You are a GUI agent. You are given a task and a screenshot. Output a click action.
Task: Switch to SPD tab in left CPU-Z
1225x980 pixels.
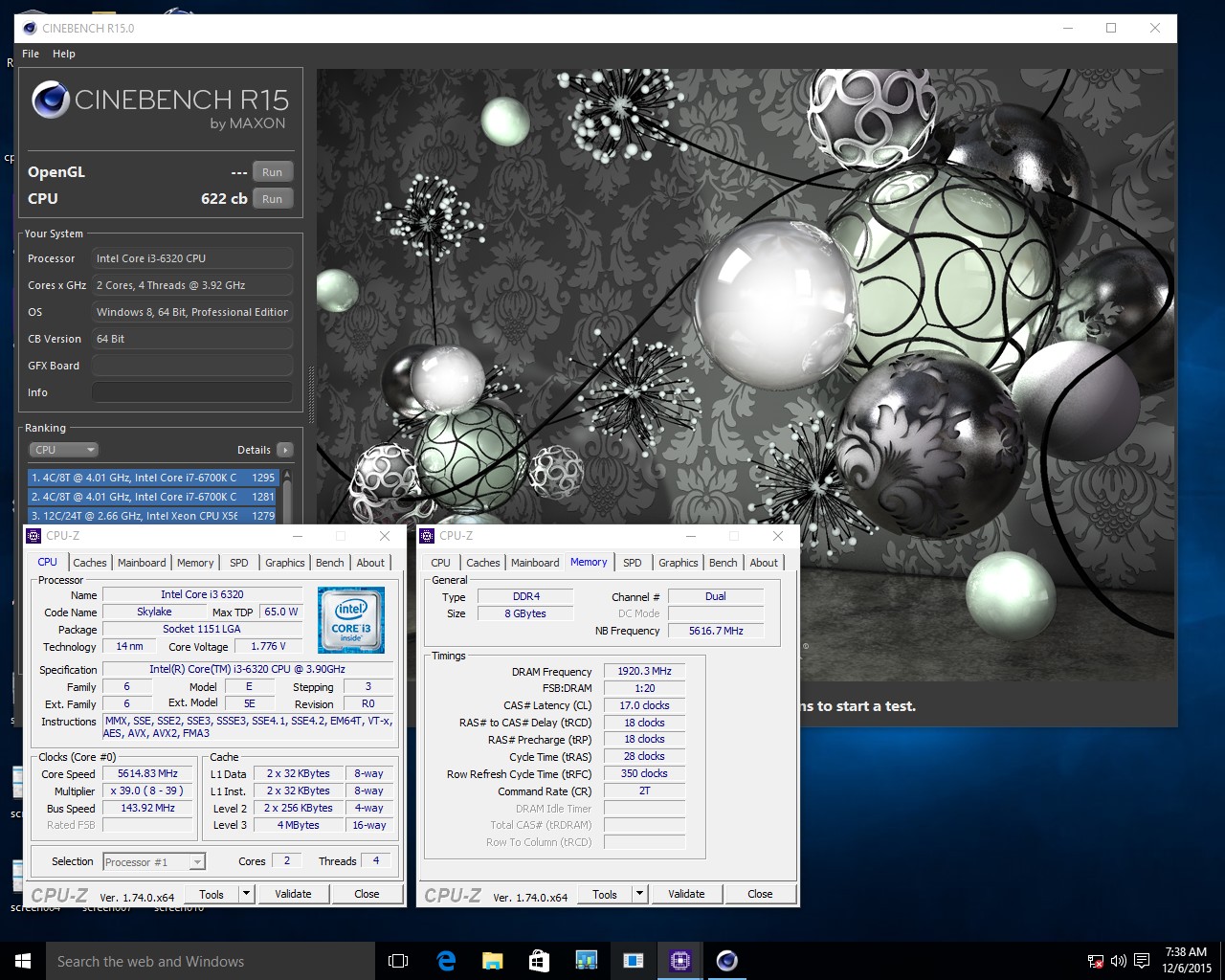click(239, 563)
